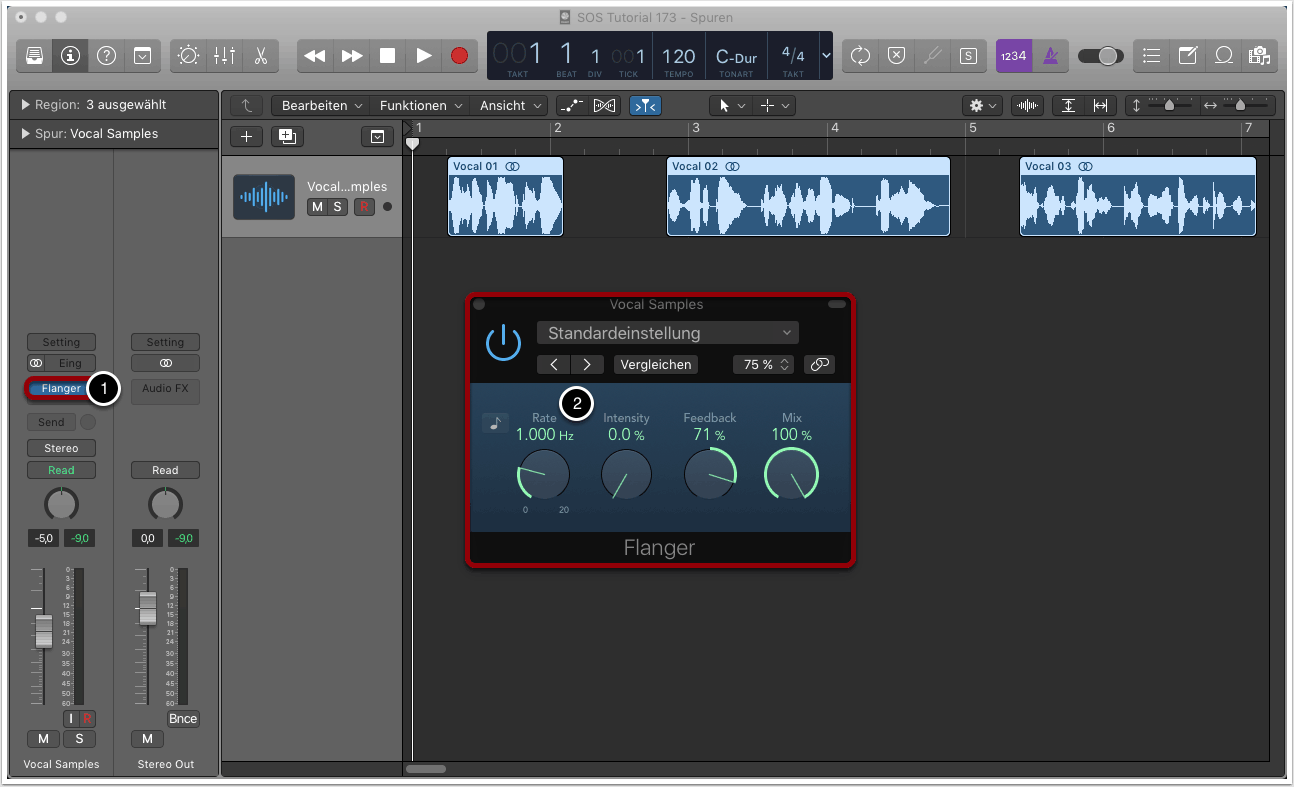Open the Mixer from the toolbar
Screen dimensions: 1294x787
click(x=224, y=56)
